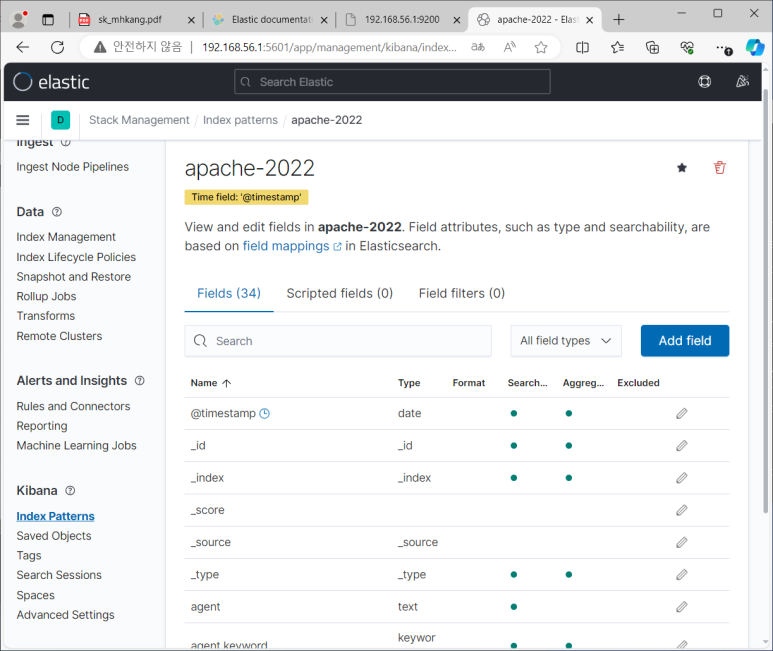Switch to 192.168.56.1:9200 browser tab
This screenshot has height=651, width=773.
coord(402,20)
